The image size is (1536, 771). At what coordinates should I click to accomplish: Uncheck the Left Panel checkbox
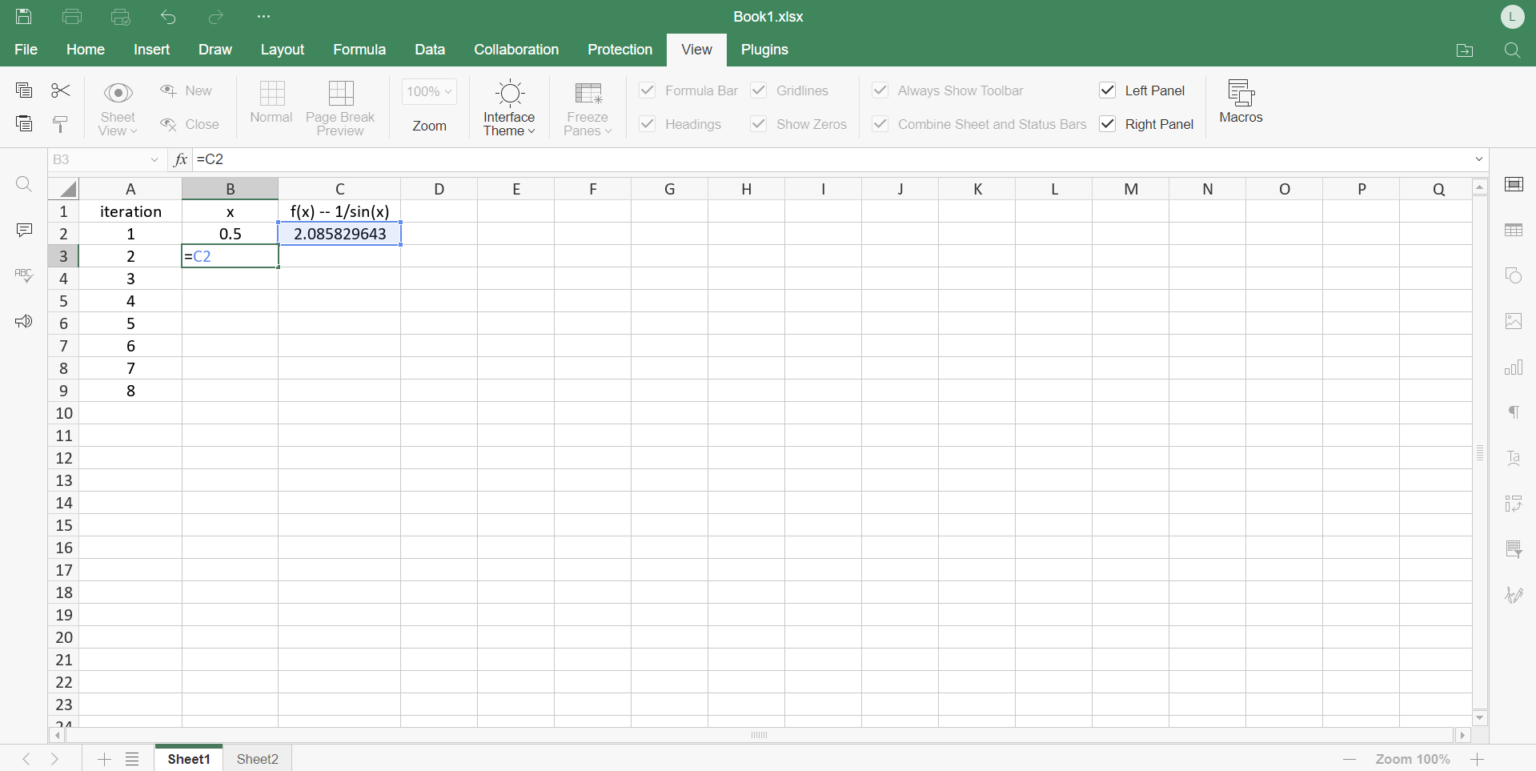click(x=1107, y=91)
